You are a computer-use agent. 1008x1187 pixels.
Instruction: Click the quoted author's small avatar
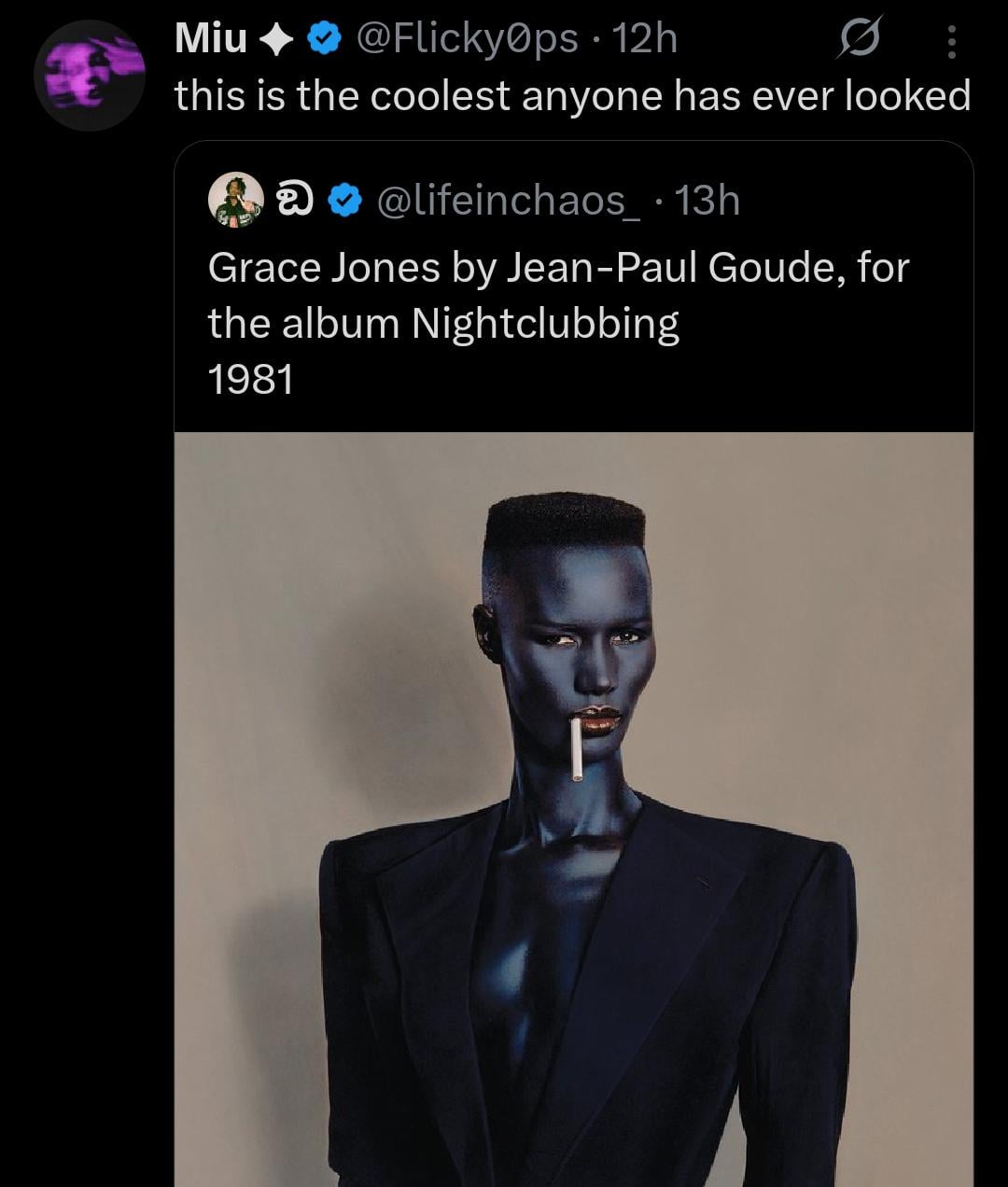(x=235, y=201)
